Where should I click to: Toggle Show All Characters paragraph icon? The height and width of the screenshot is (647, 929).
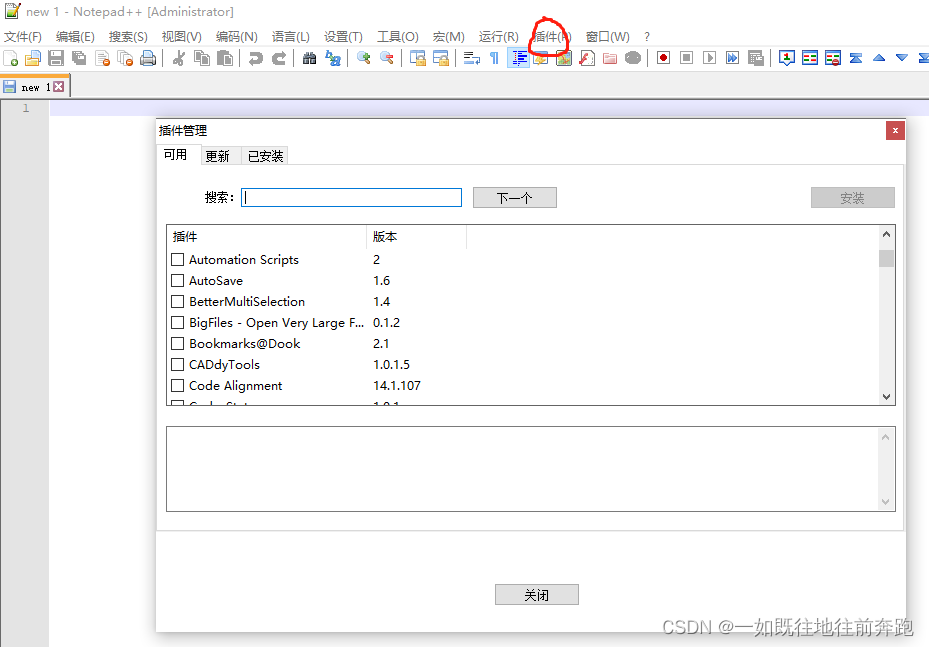492,57
